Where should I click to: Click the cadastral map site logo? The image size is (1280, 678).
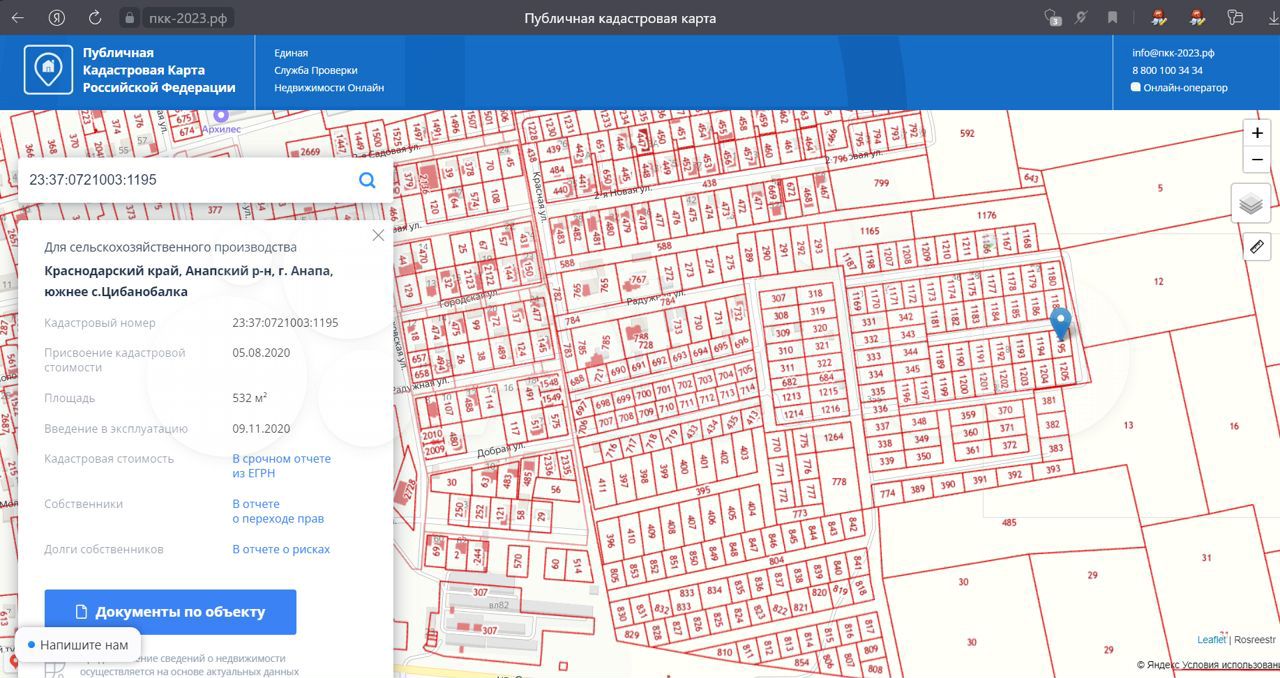[x=47, y=69]
